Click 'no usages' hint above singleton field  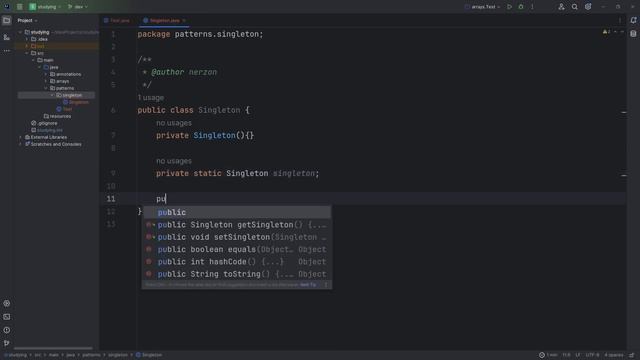click(x=174, y=161)
